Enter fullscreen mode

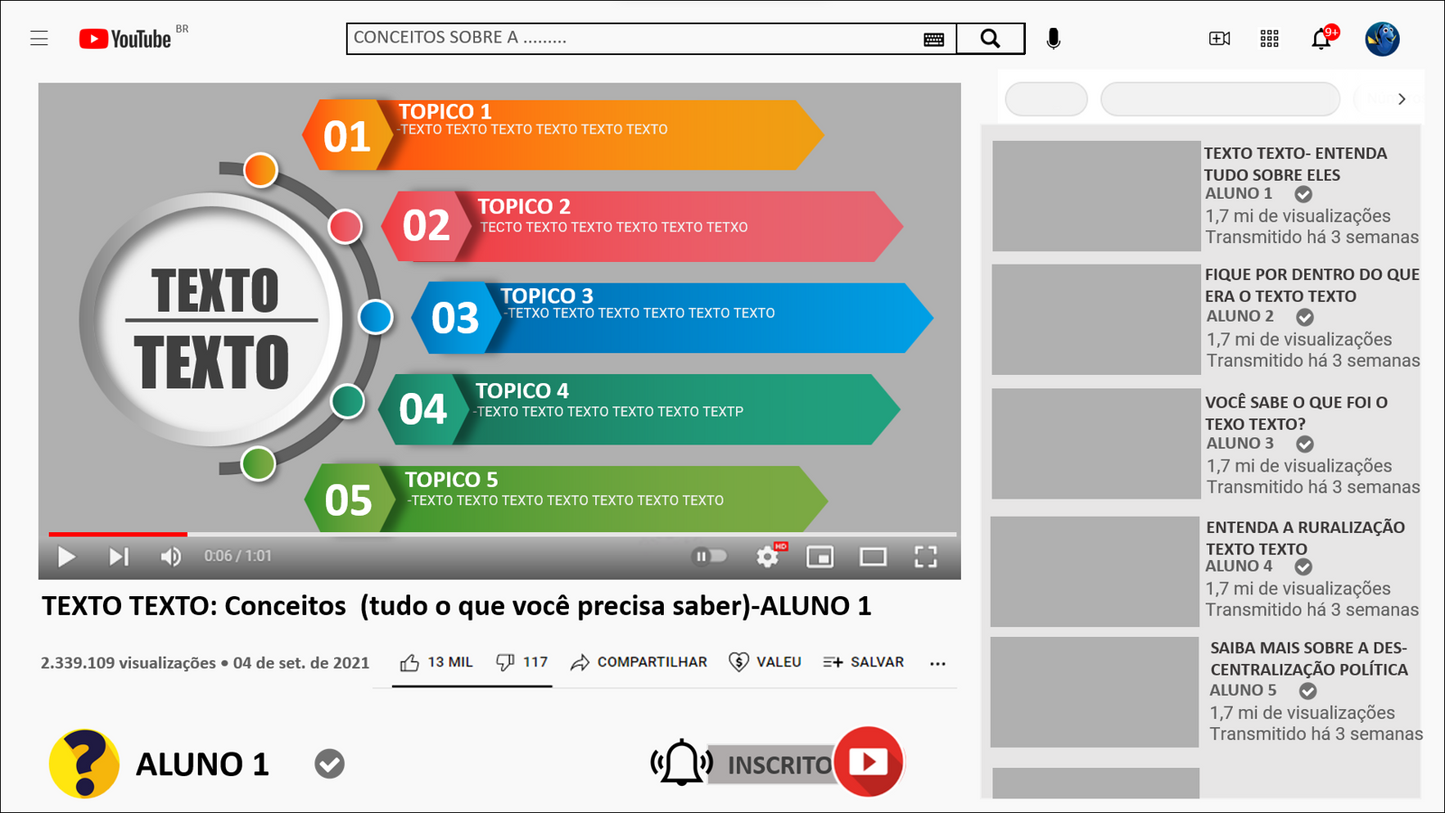tap(925, 557)
